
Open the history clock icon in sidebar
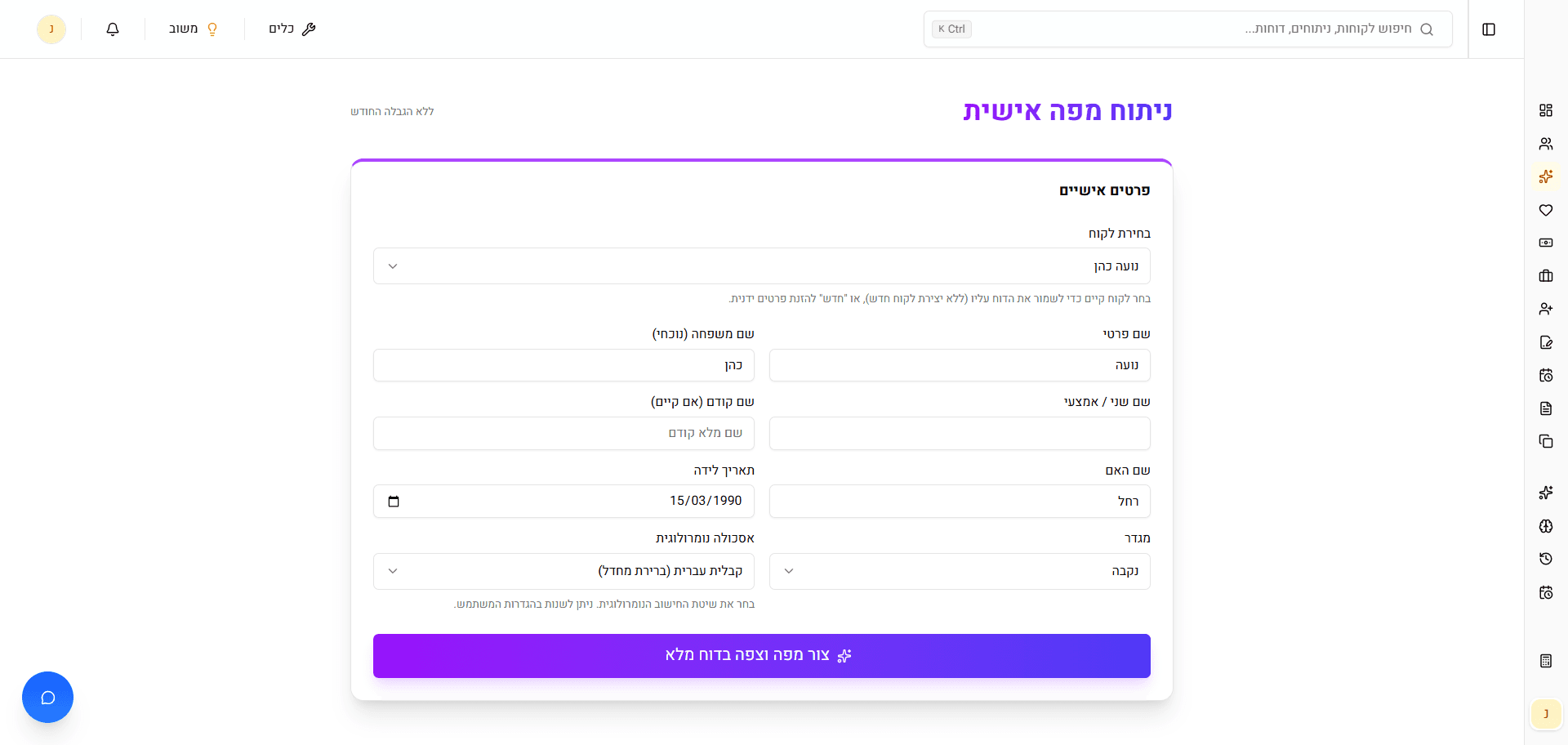[x=1546, y=559]
